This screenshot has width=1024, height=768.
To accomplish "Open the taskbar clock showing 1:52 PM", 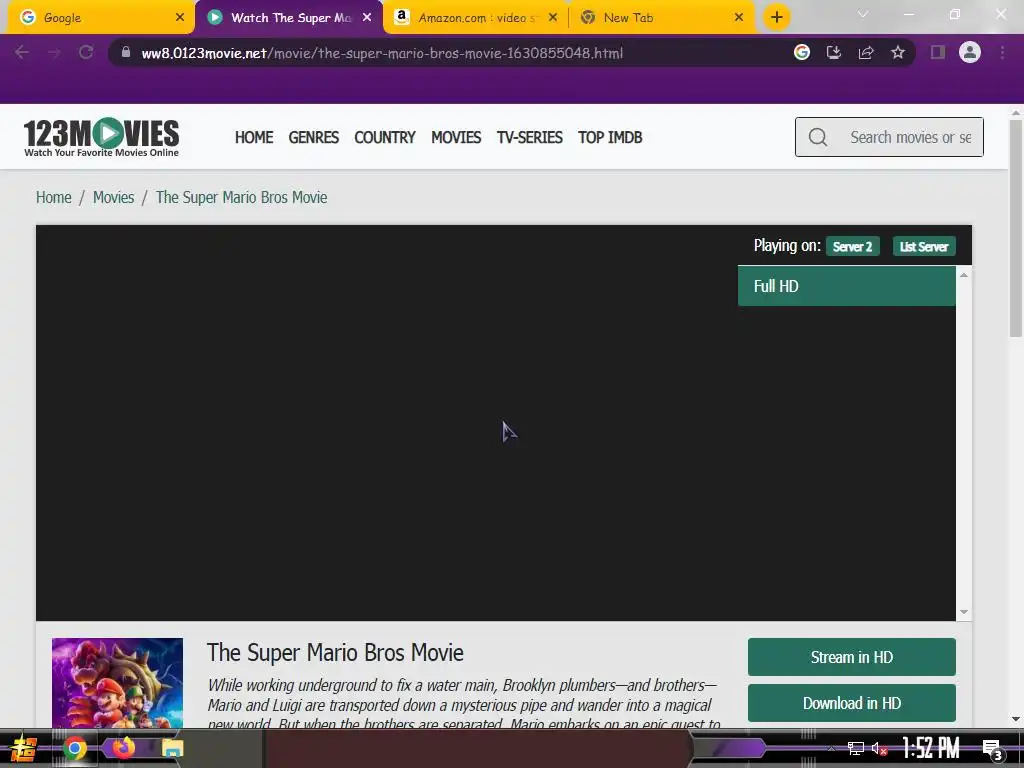I will click(931, 748).
